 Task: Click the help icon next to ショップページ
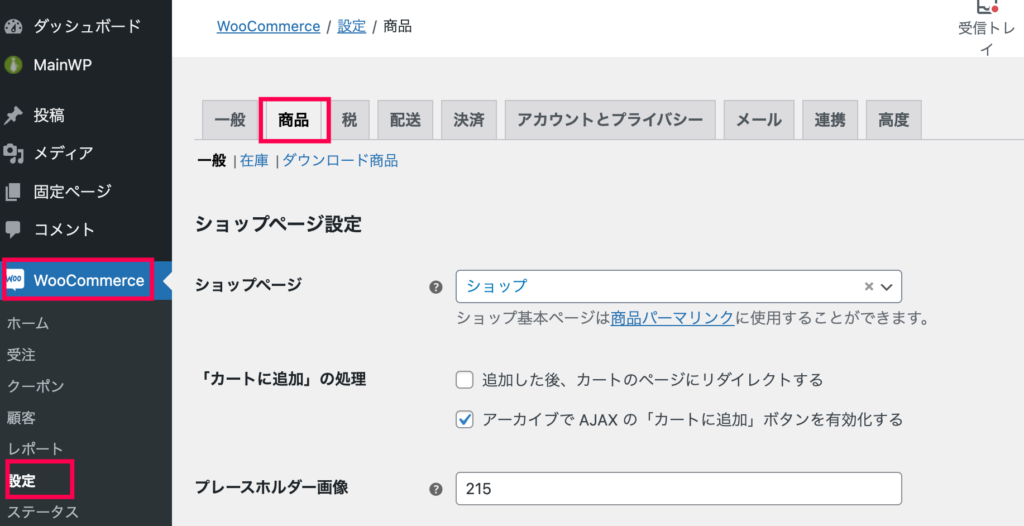pos(436,287)
